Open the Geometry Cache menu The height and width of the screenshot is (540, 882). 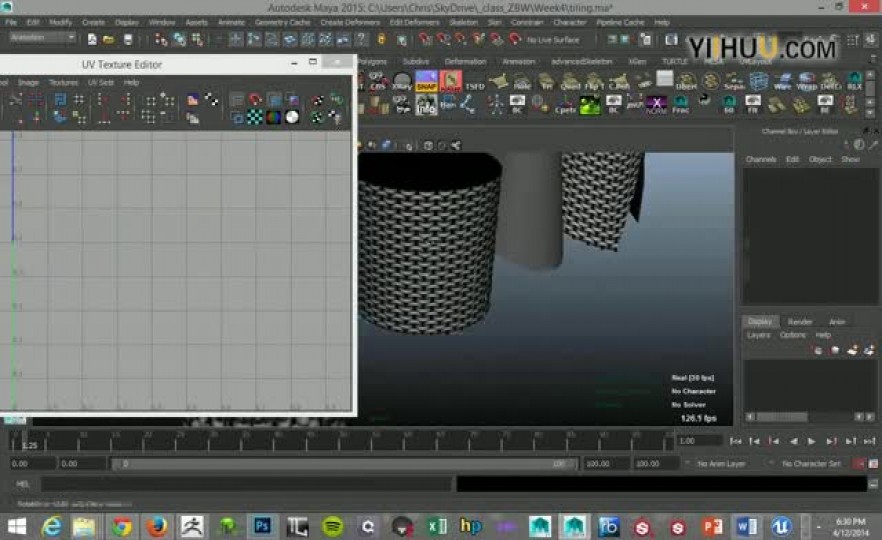pyautogui.click(x=282, y=22)
